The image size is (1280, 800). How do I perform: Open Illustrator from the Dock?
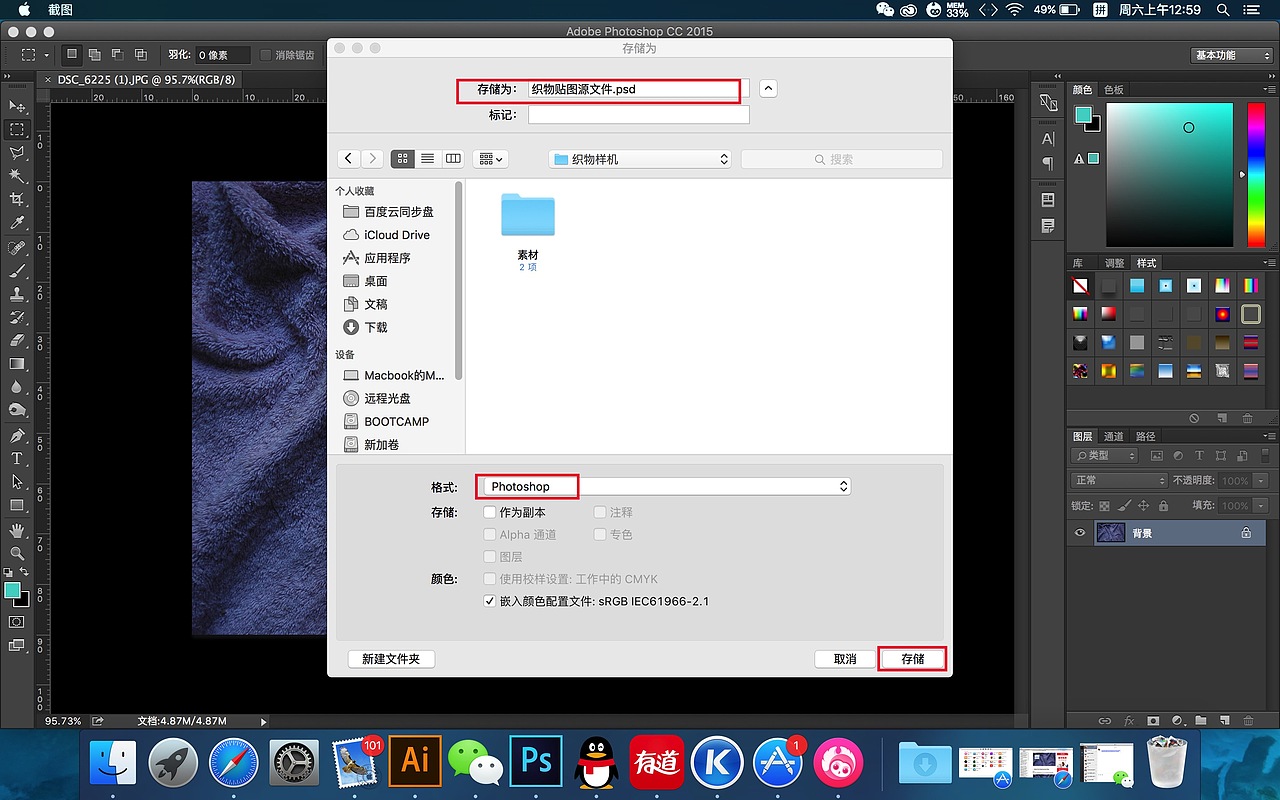pyautogui.click(x=415, y=761)
